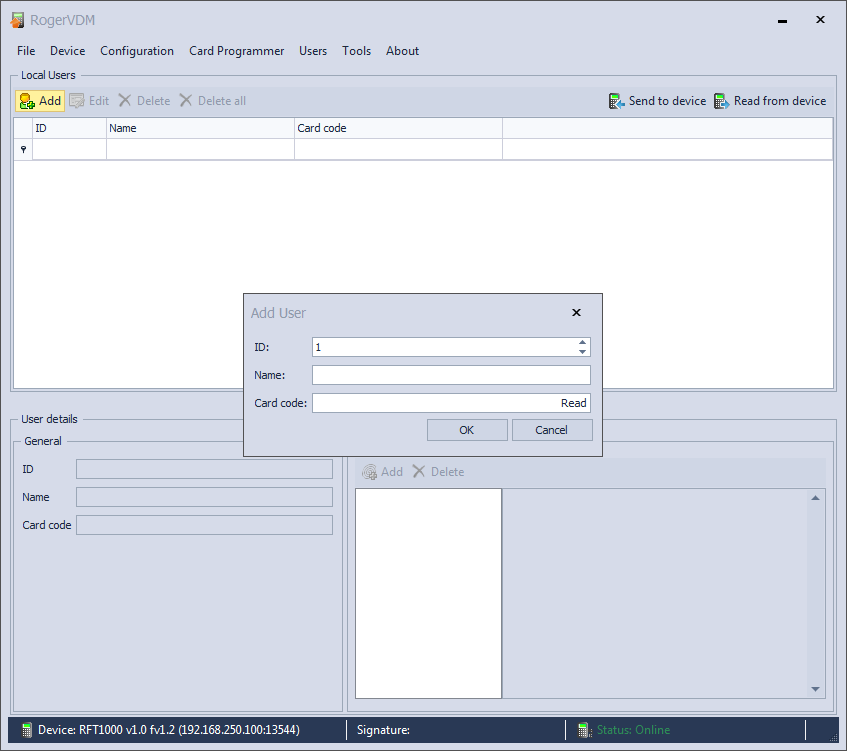Close the RogerVDM main window
This screenshot has height=751, width=847.
click(x=820, y=20)
